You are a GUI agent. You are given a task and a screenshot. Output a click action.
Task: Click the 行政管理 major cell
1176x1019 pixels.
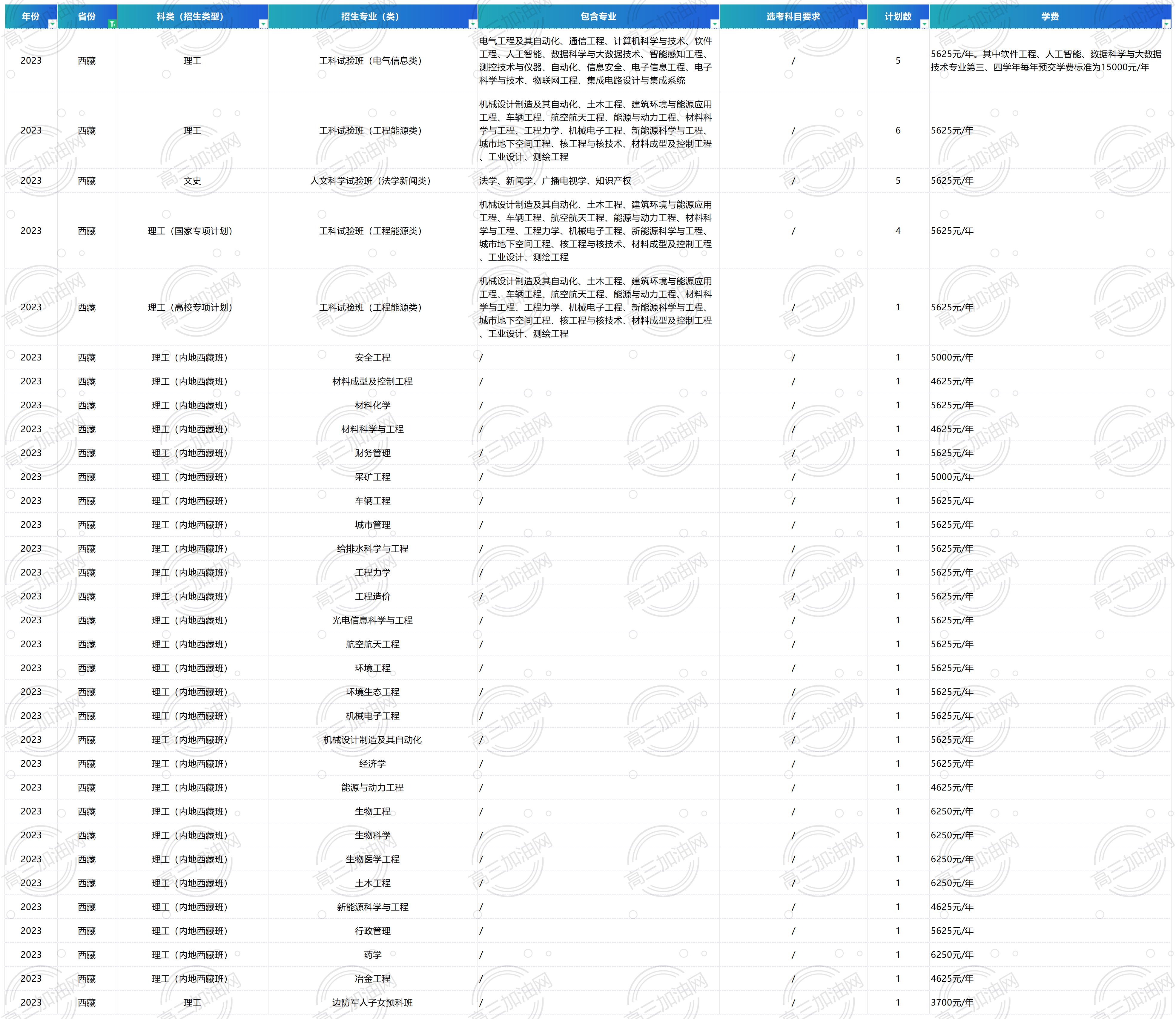click(372, 931)
